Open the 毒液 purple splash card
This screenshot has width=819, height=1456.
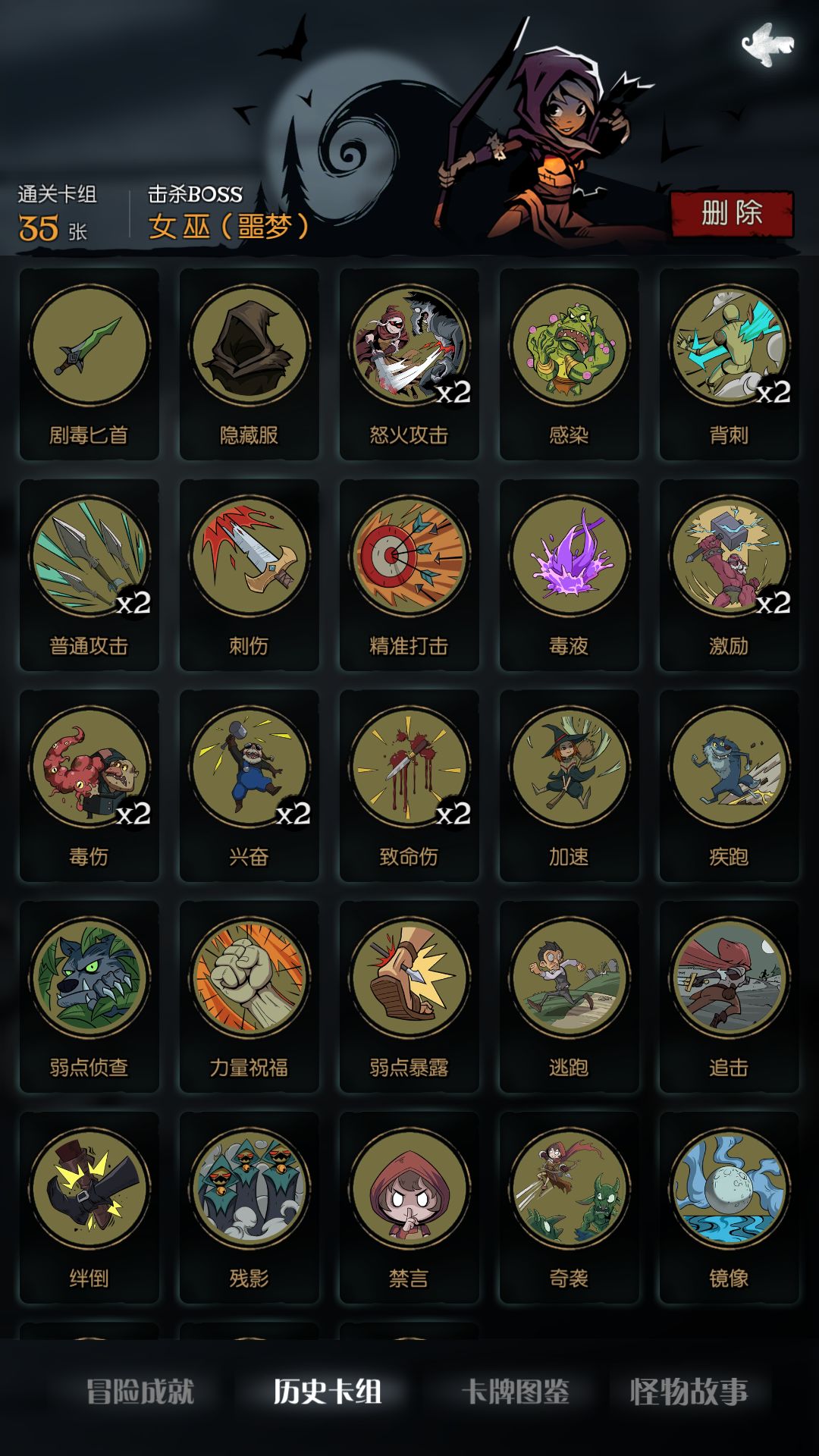coord(570,575)
